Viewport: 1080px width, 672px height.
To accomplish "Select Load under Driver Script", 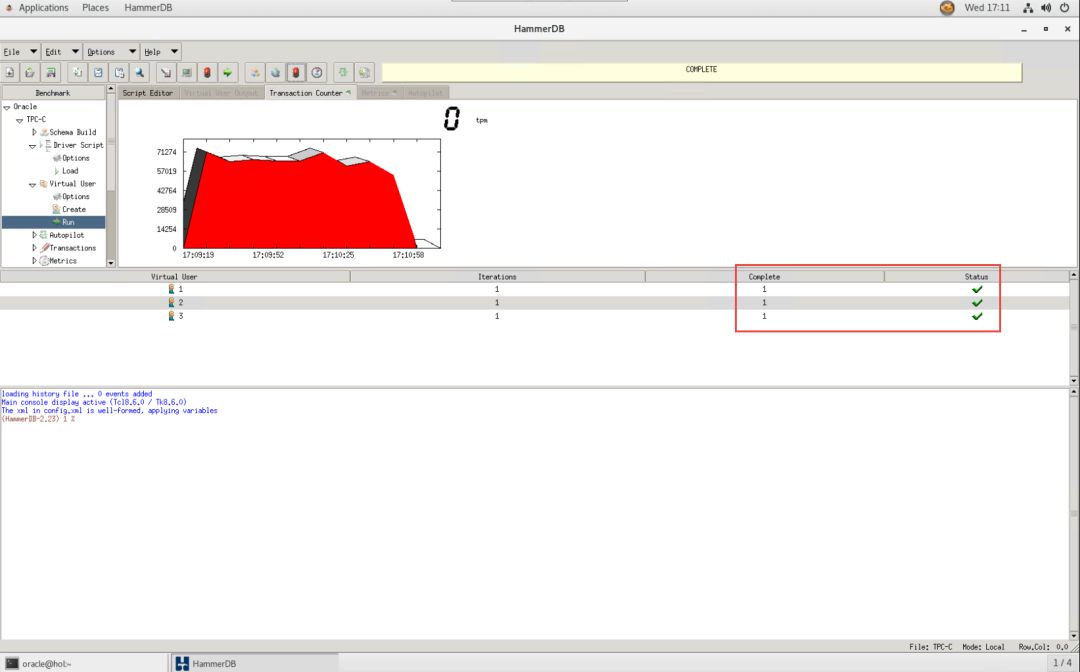I will click(x=70, y=171).
